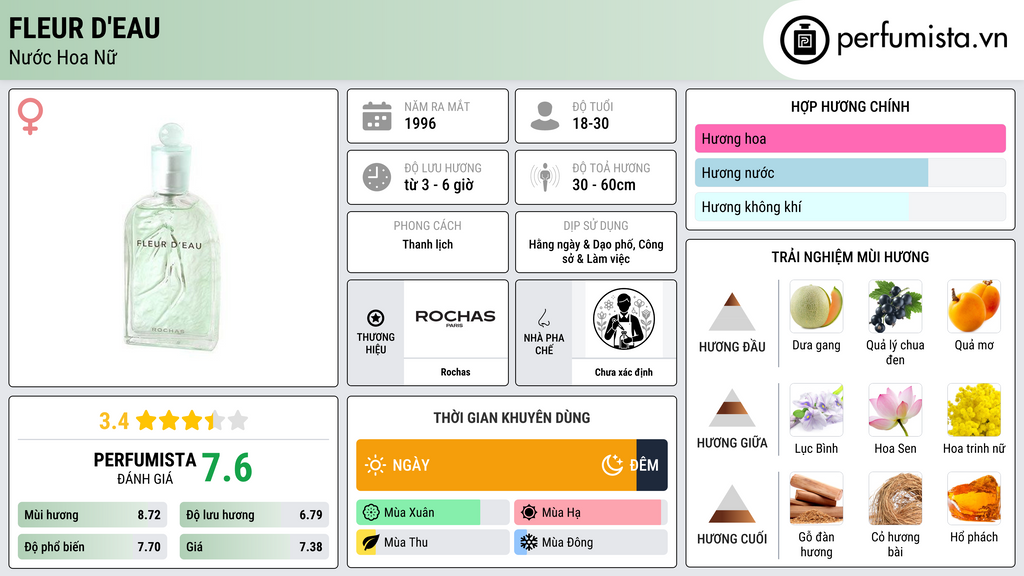Click the pink Hương hoa accord bar
This screenshot has width=1024, height=576.
(850, 138)
